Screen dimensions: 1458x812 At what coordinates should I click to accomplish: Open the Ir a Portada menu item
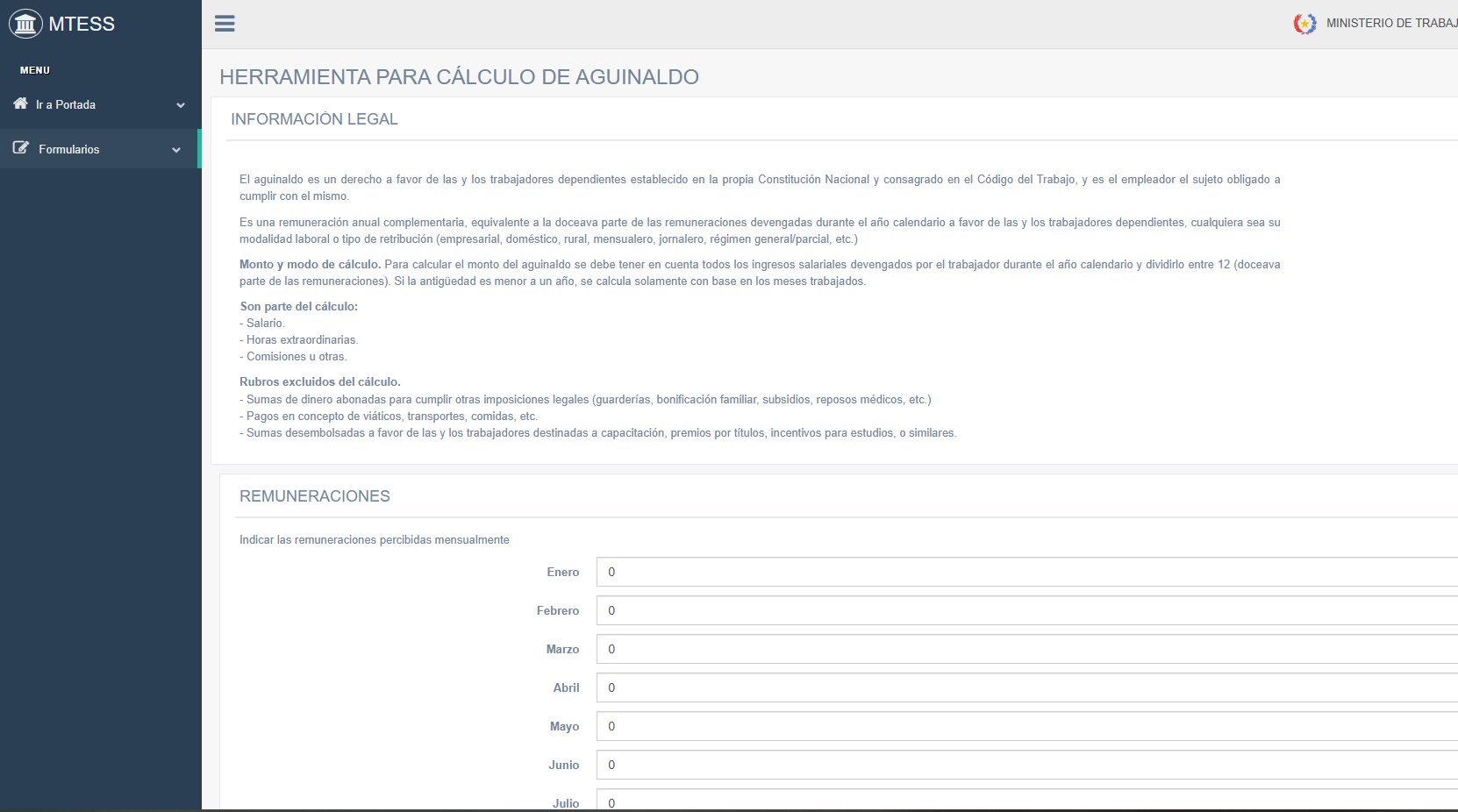(66, 104)
